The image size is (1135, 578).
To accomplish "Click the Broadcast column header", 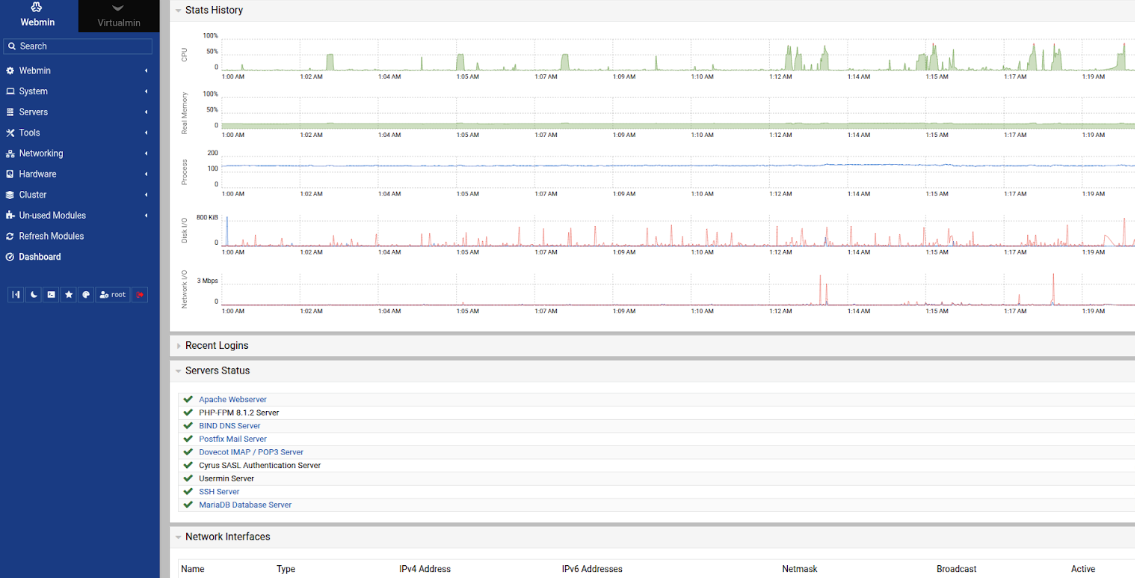I will [x=956, y=569].
